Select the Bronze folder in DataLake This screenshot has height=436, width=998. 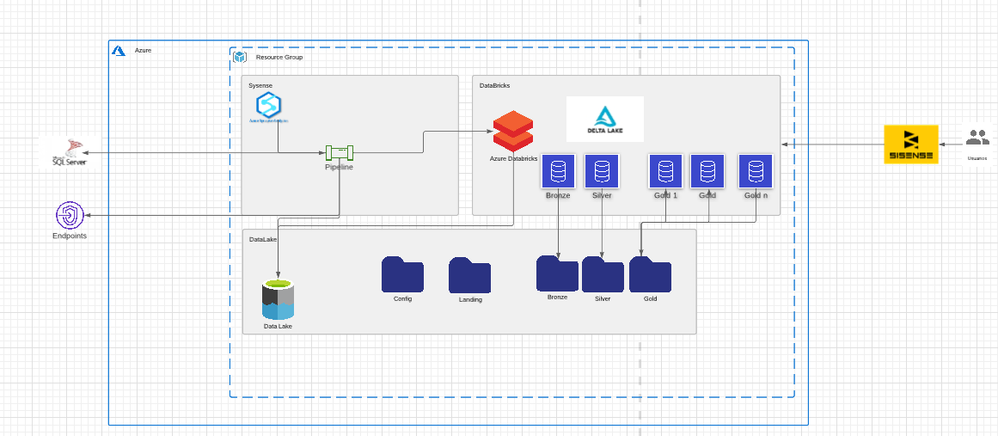click(x=557, y=274)
